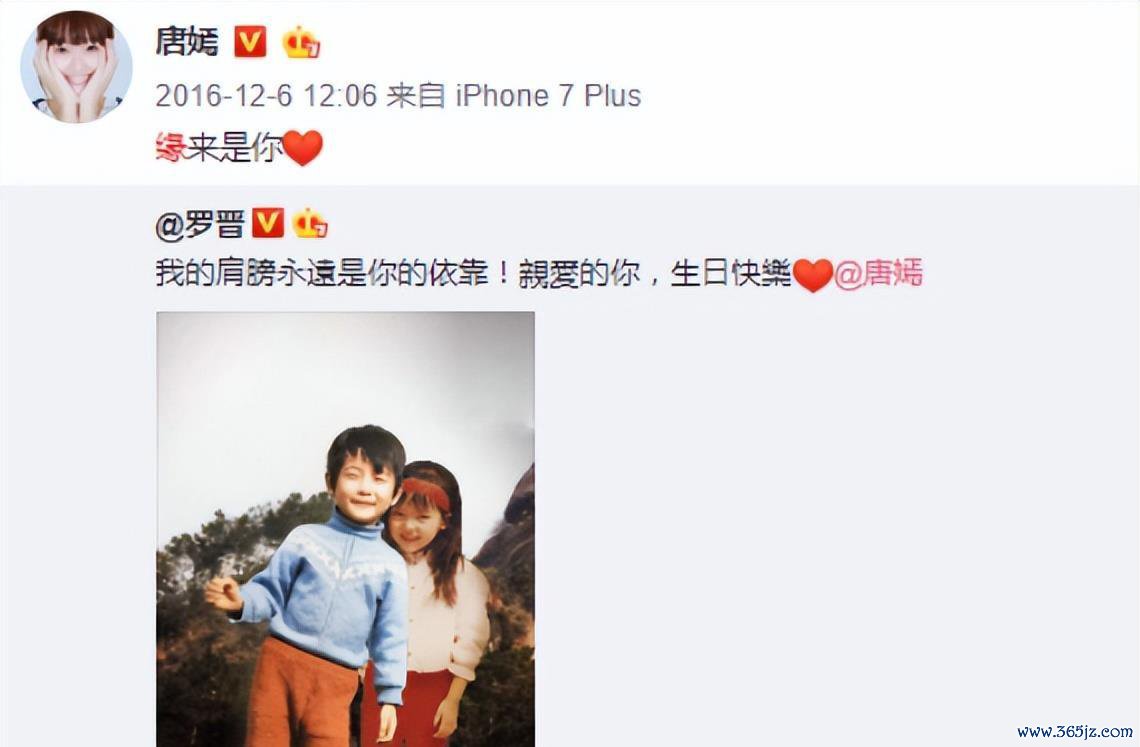Click crown membership icon next to @罗晋

[310, 224]
